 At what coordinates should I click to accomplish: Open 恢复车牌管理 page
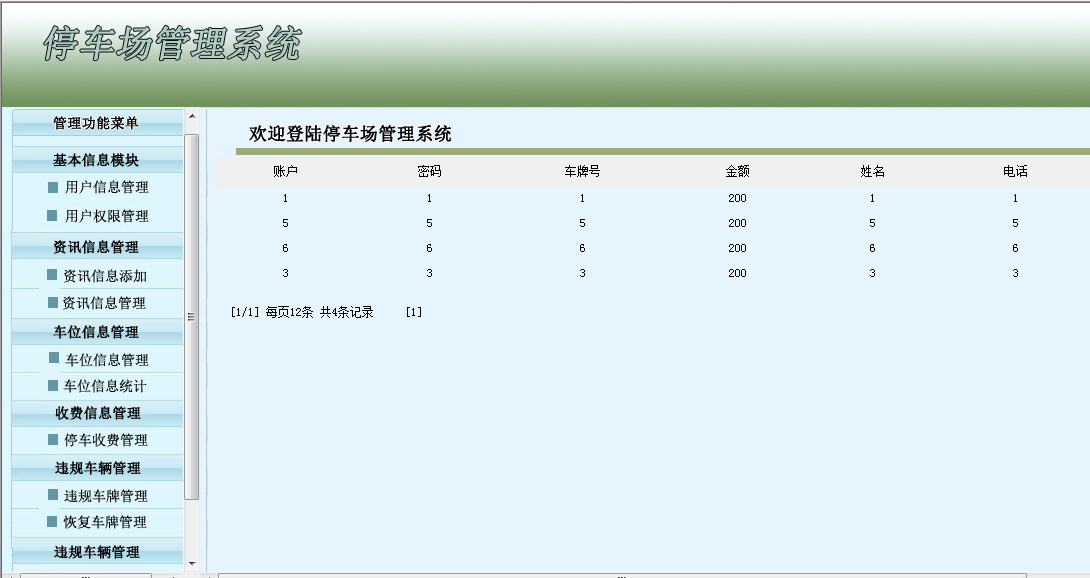105,522
